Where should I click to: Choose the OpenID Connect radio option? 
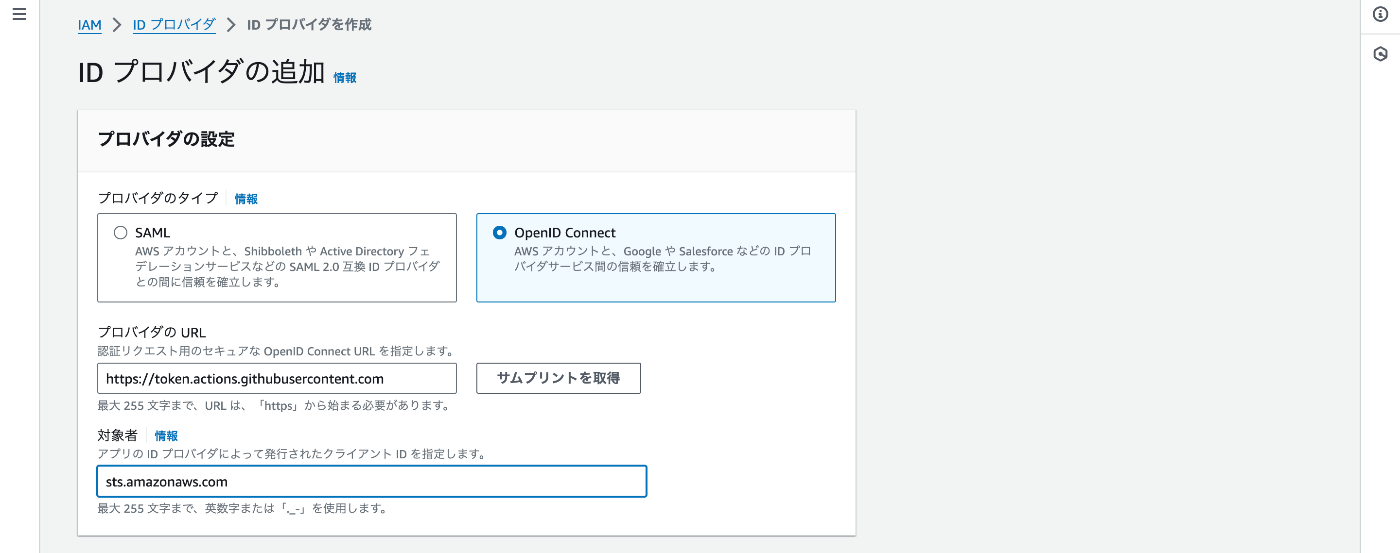500,233
